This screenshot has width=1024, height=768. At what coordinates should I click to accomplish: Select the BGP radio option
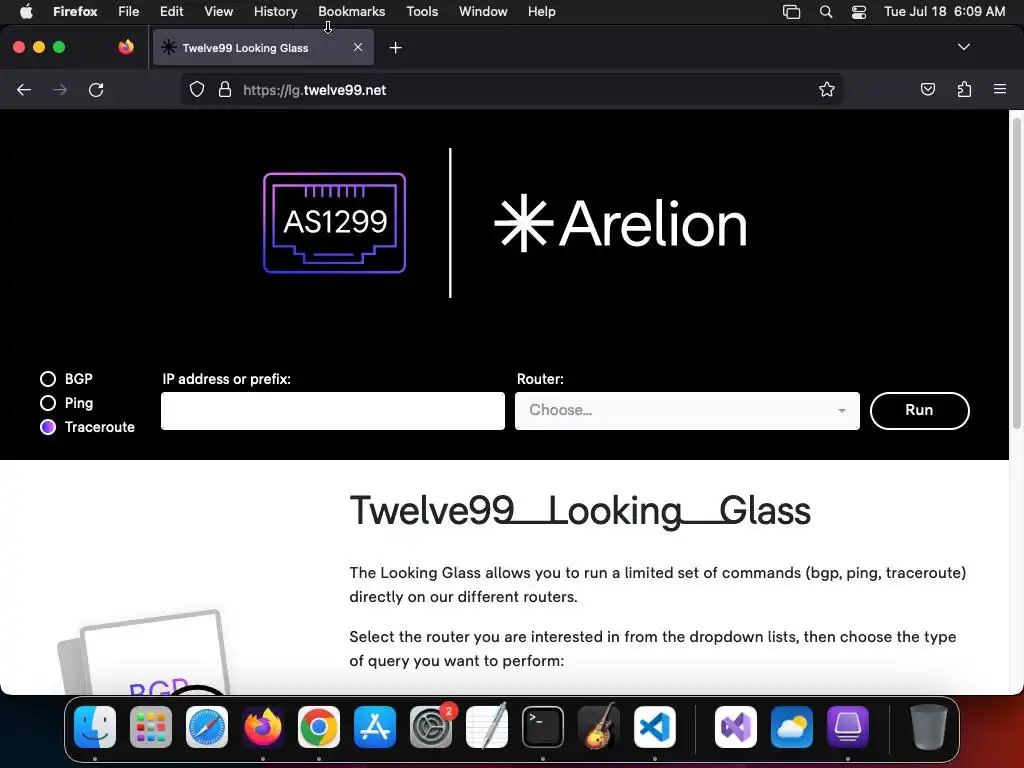point(48,379)
